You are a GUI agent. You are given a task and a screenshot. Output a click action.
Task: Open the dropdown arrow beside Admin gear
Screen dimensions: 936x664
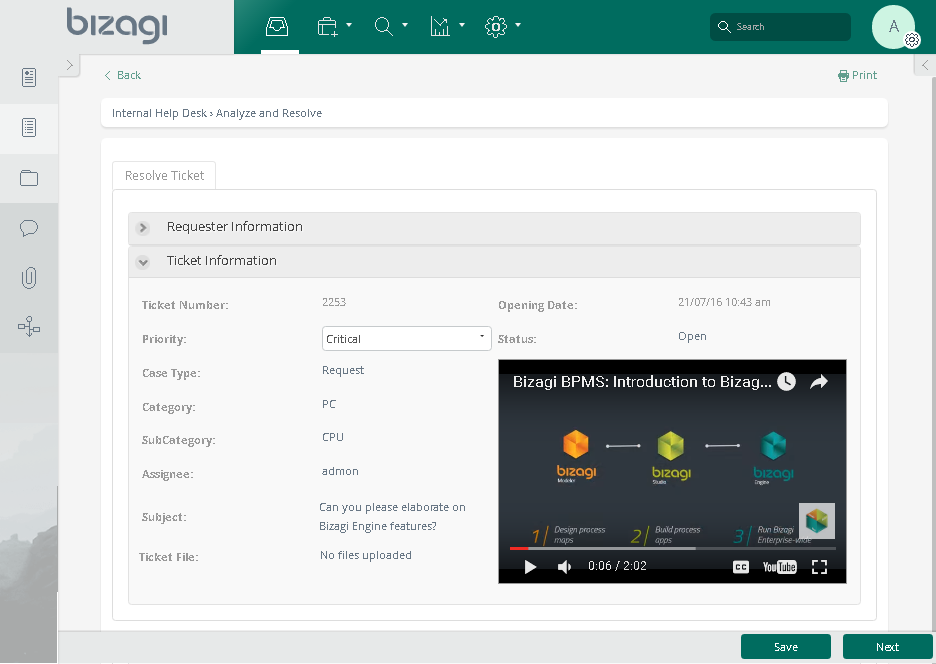click(518, 25)
